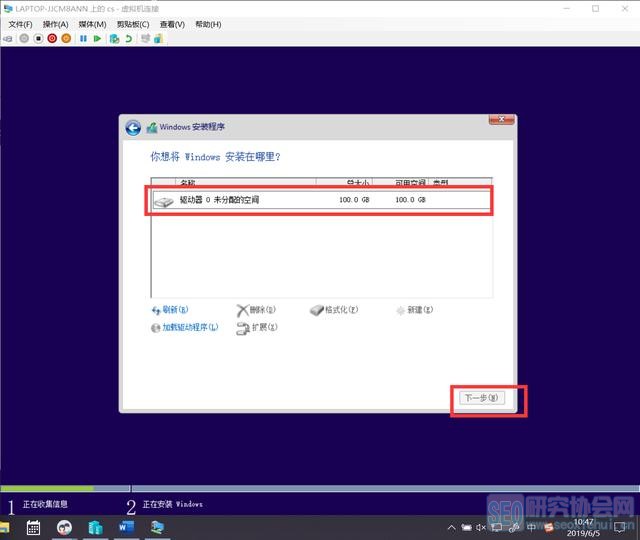Open the 文件(F) menu
640x540 pixels.
click(20, 24)
